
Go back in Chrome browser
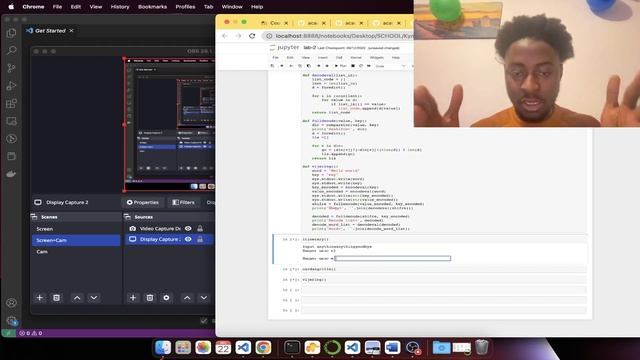pyautogui.click(x=225, y=36)
